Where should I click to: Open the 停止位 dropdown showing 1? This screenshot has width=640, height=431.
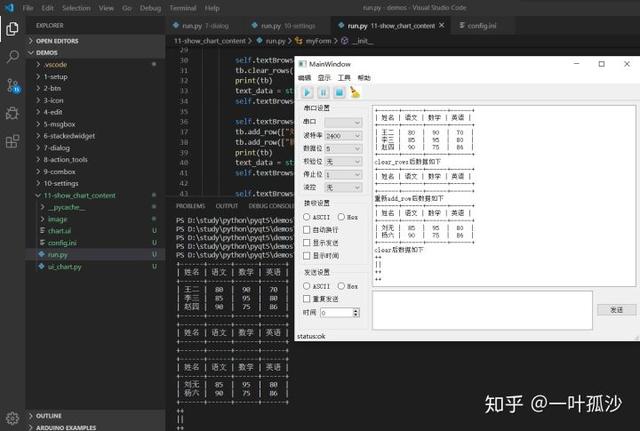(343, 175)
